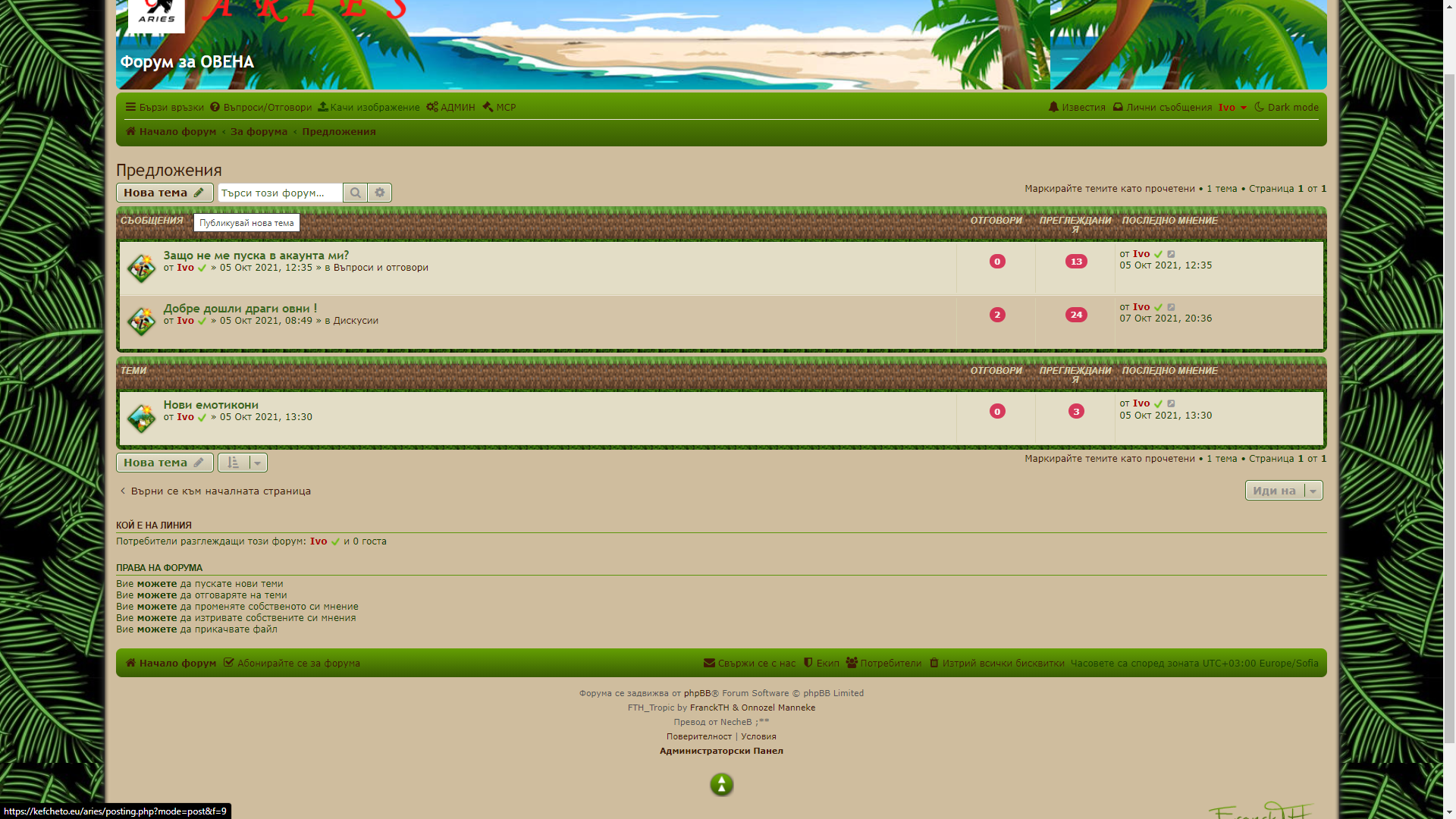Click topic icon beside Добре дошли драги овни
This screenshot has width=1456, height=819.
[141, 320]
